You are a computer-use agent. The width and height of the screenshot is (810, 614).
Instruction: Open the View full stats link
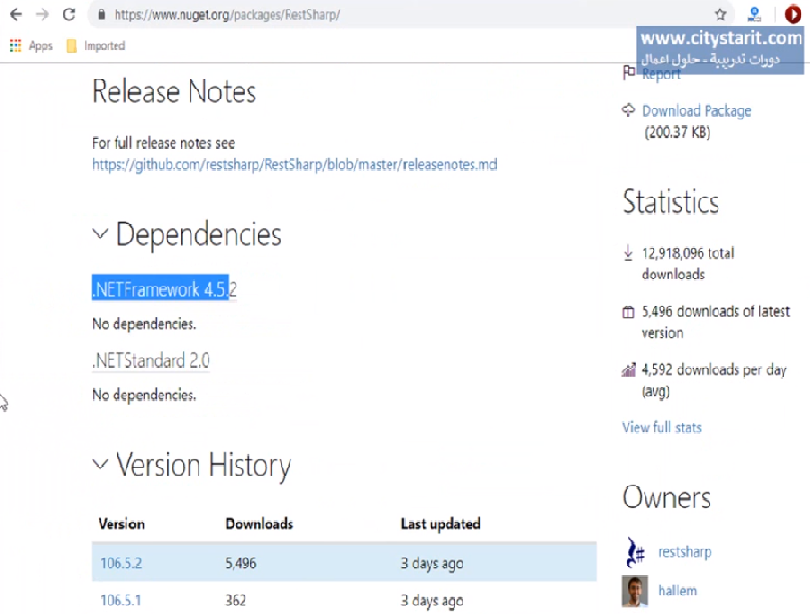pyautogui.click(x=662, y=428)
